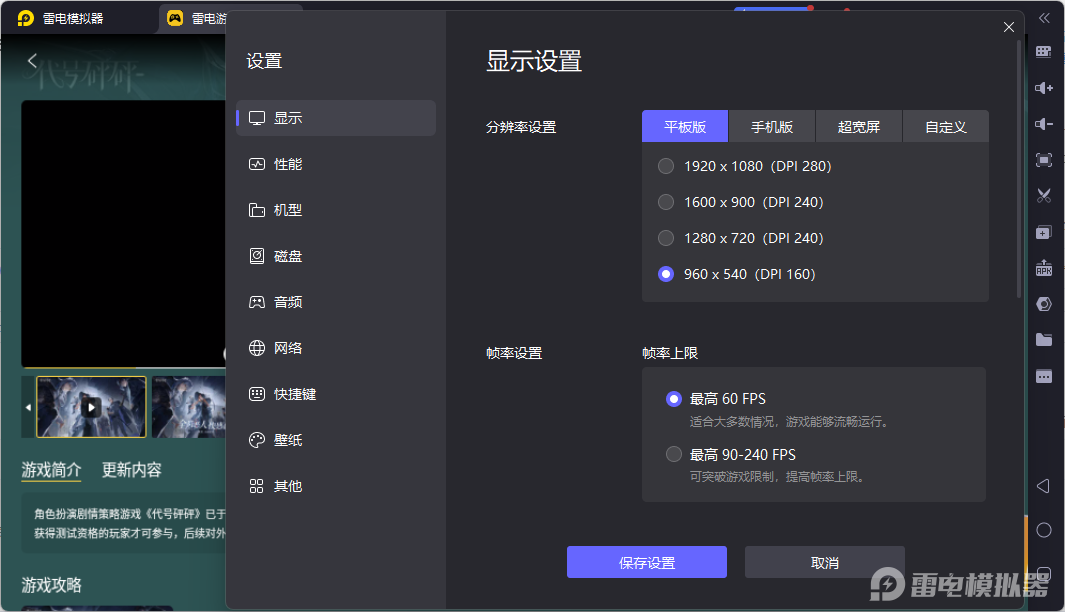Click the thumbnail strip left arrow
1065x612 pixels.
coord(28,408)
